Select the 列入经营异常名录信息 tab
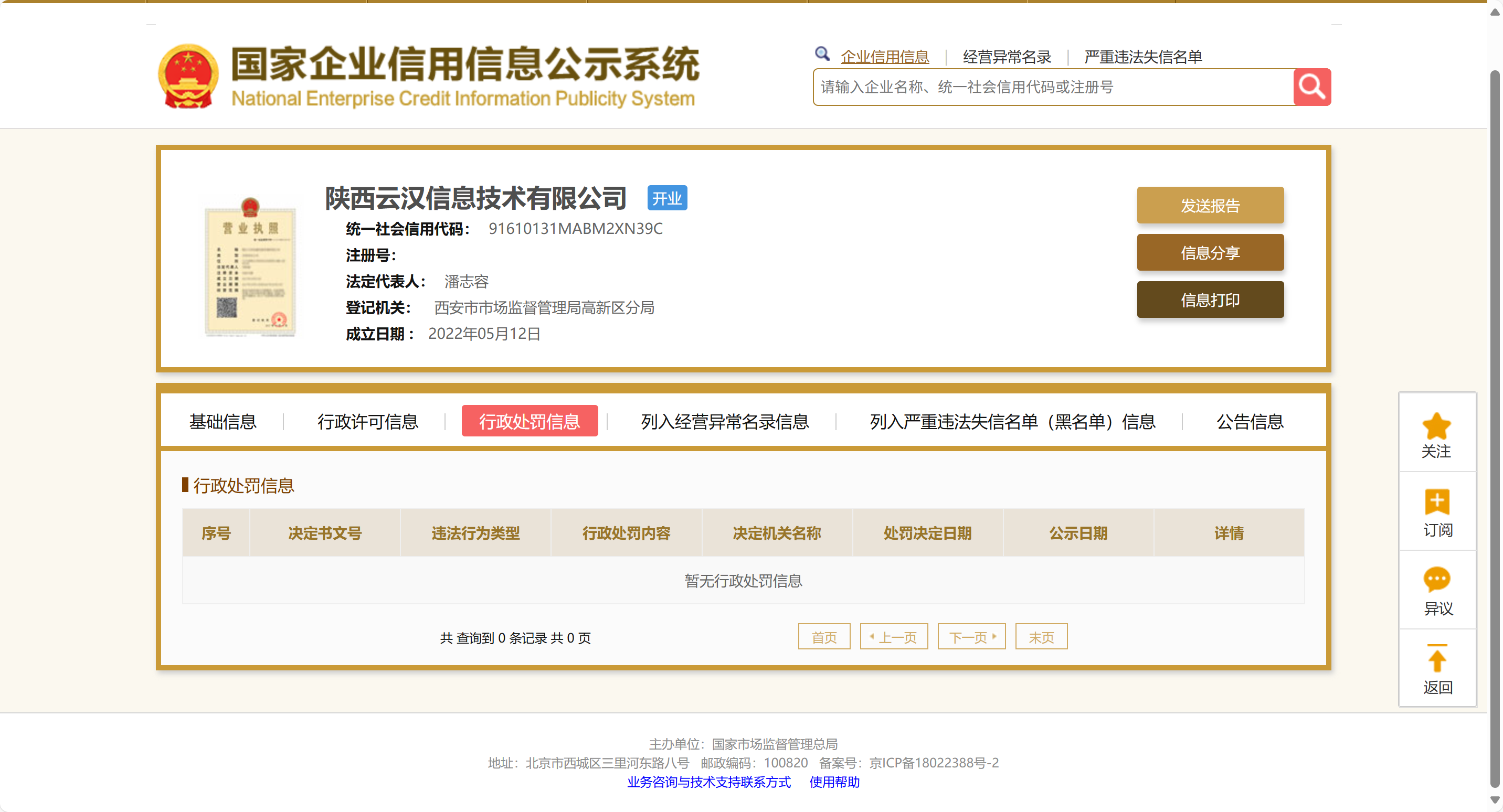The image size is (1503, 812). pyautogui.click(x=724, y=421)
